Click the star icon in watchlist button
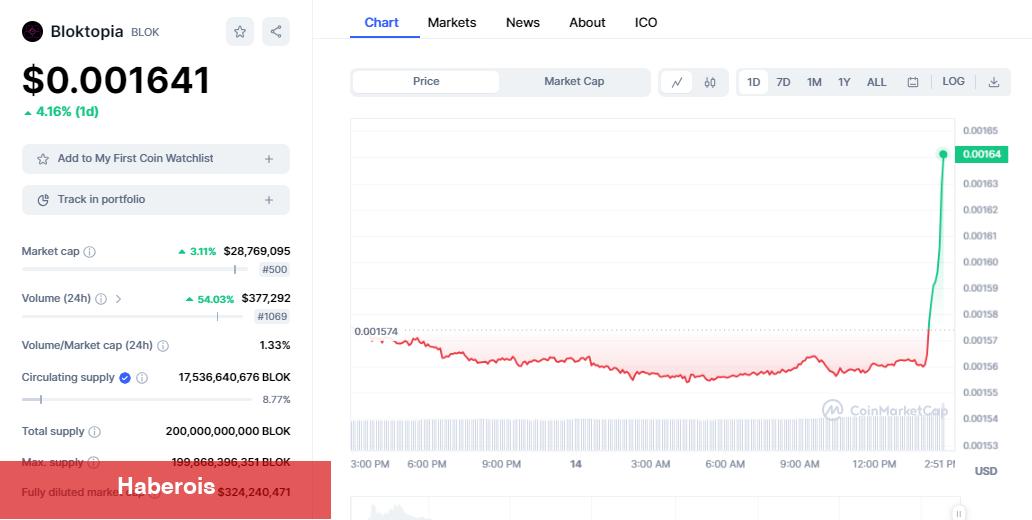1032x520 pixels. [43, 159]
